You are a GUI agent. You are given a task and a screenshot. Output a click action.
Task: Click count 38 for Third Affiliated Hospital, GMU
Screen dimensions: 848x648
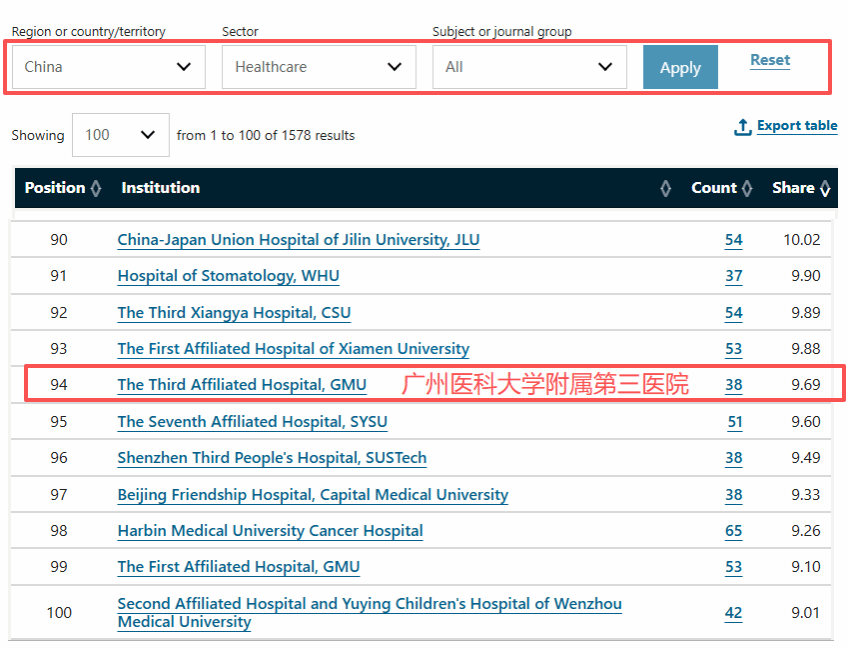tap(734, 385)
